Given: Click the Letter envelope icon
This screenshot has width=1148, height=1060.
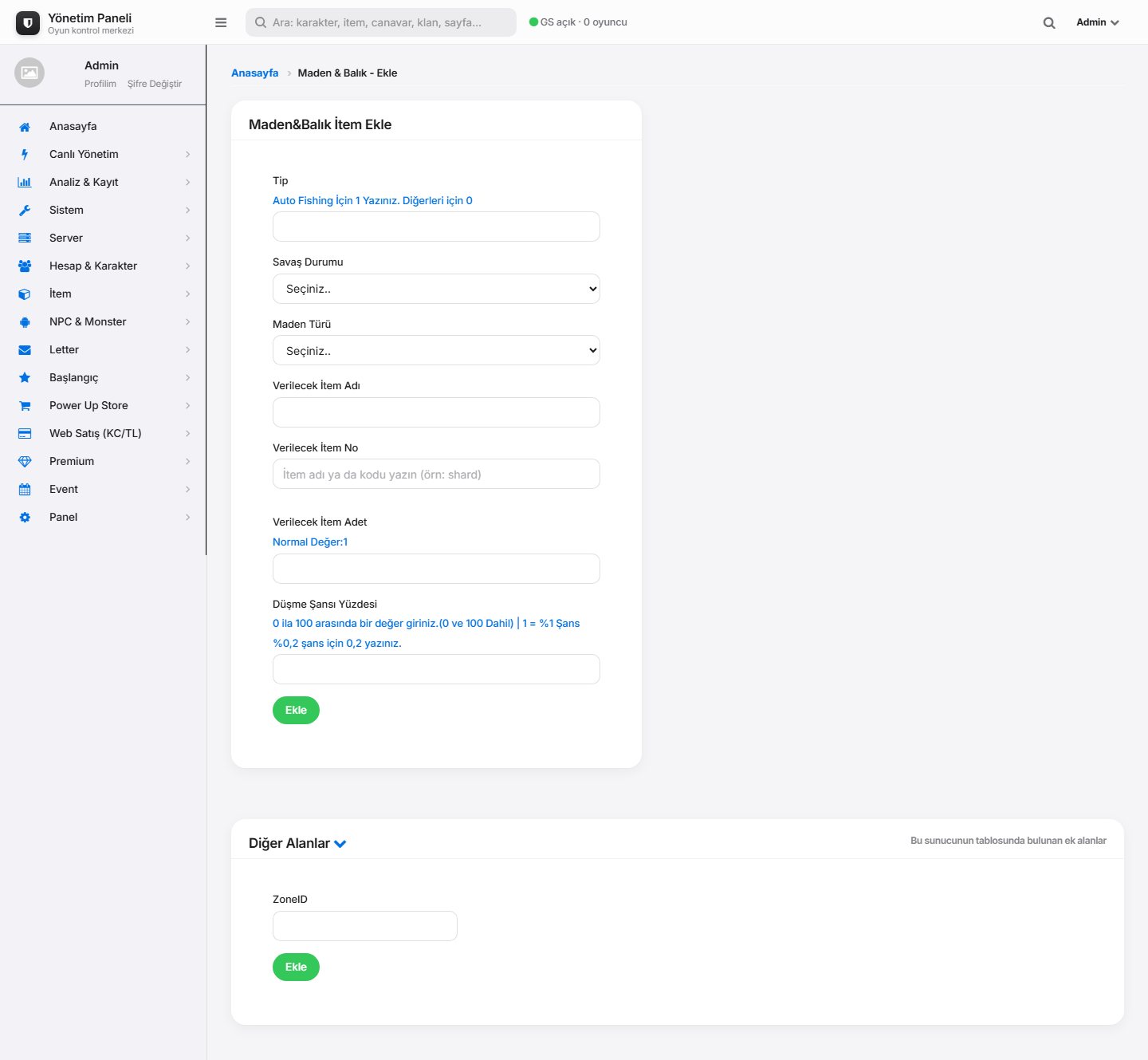Looking at the screenshot, I should [x=25, y=350].
